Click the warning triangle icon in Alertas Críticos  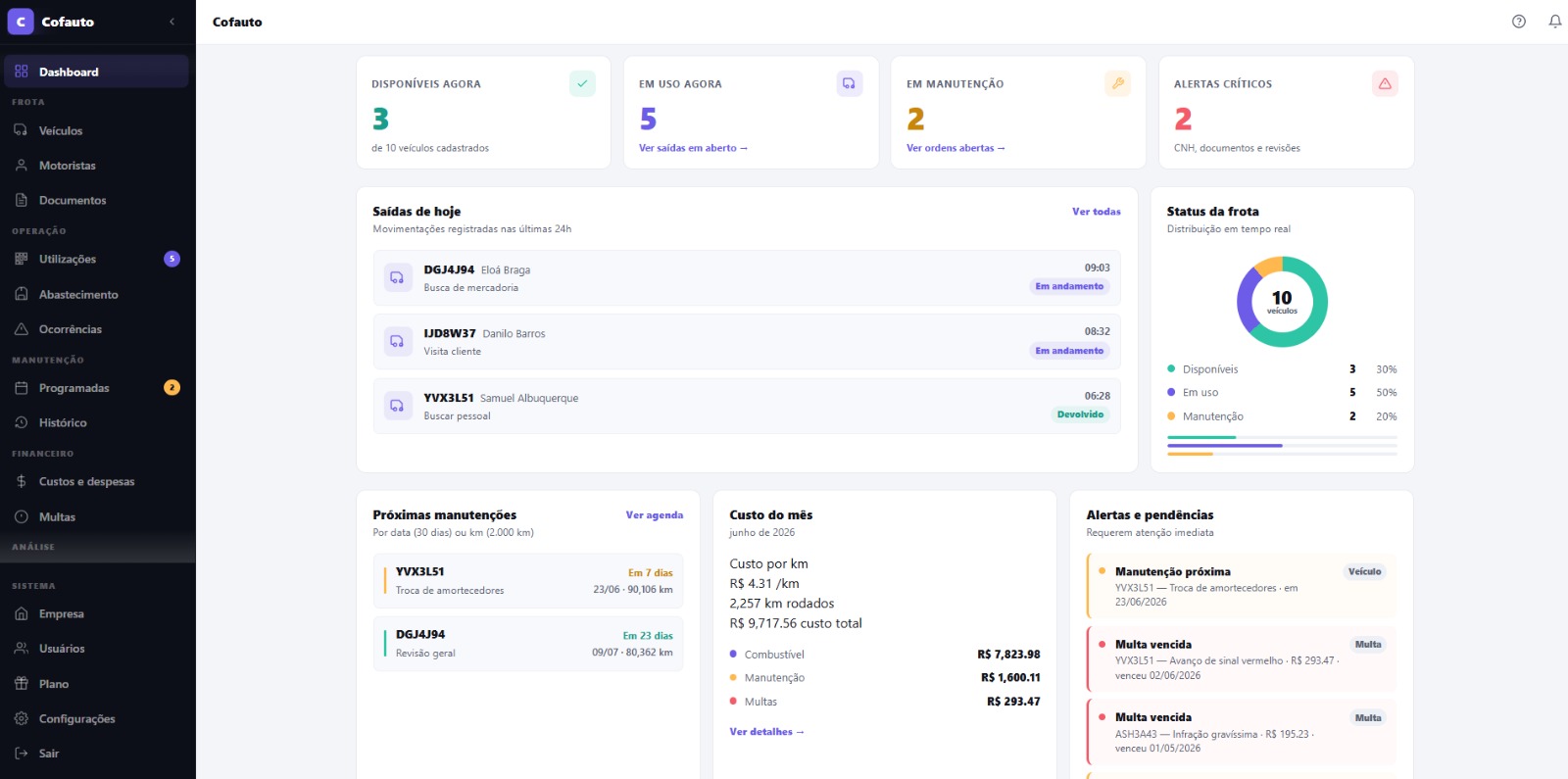1385,83
